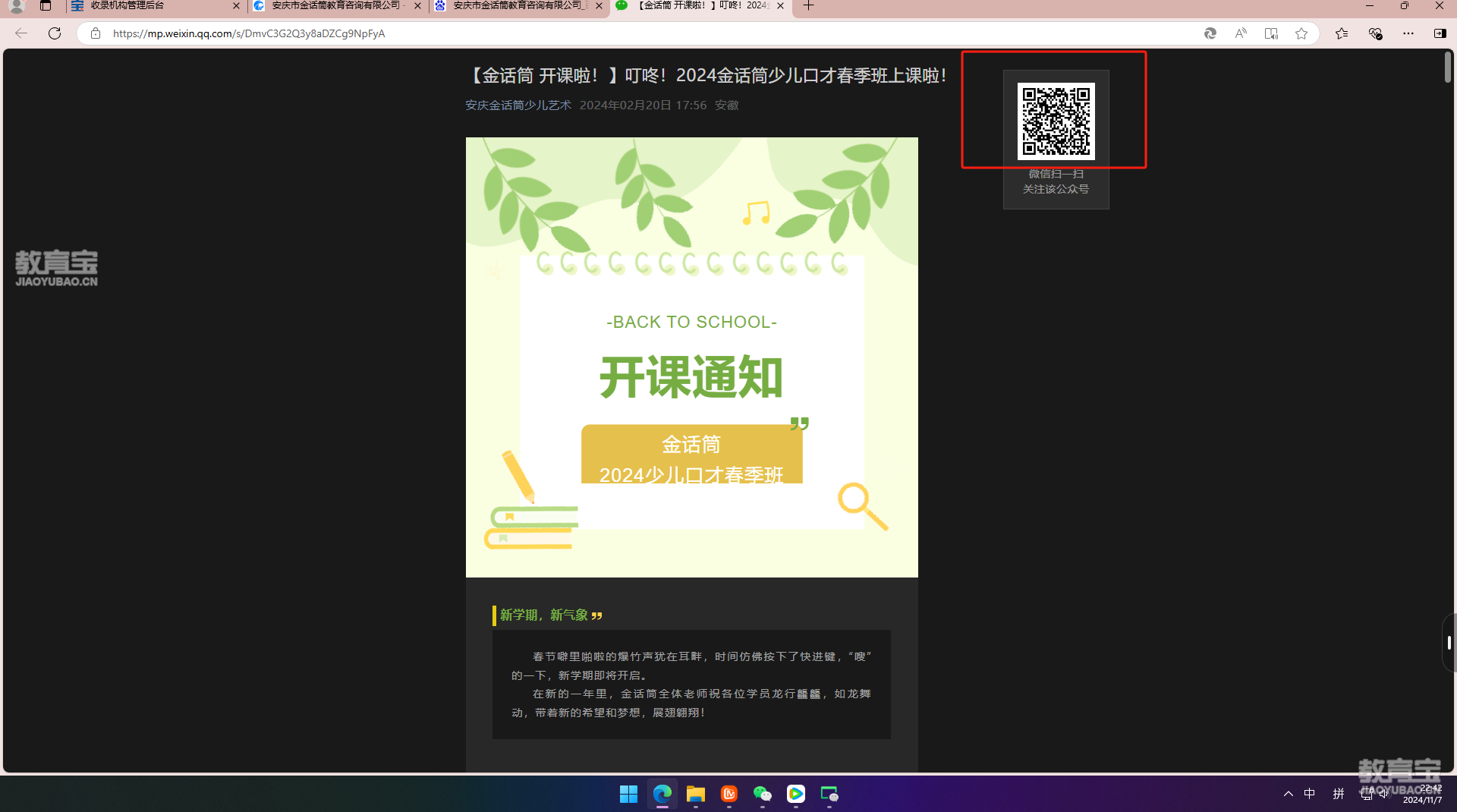
Task: Click the 开课通知 banner image
Action: [x=692, y=357]
